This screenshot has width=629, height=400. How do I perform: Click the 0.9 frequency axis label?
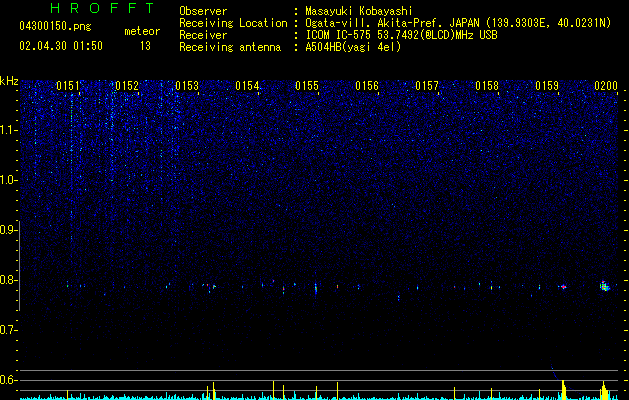tap(8, 230)
